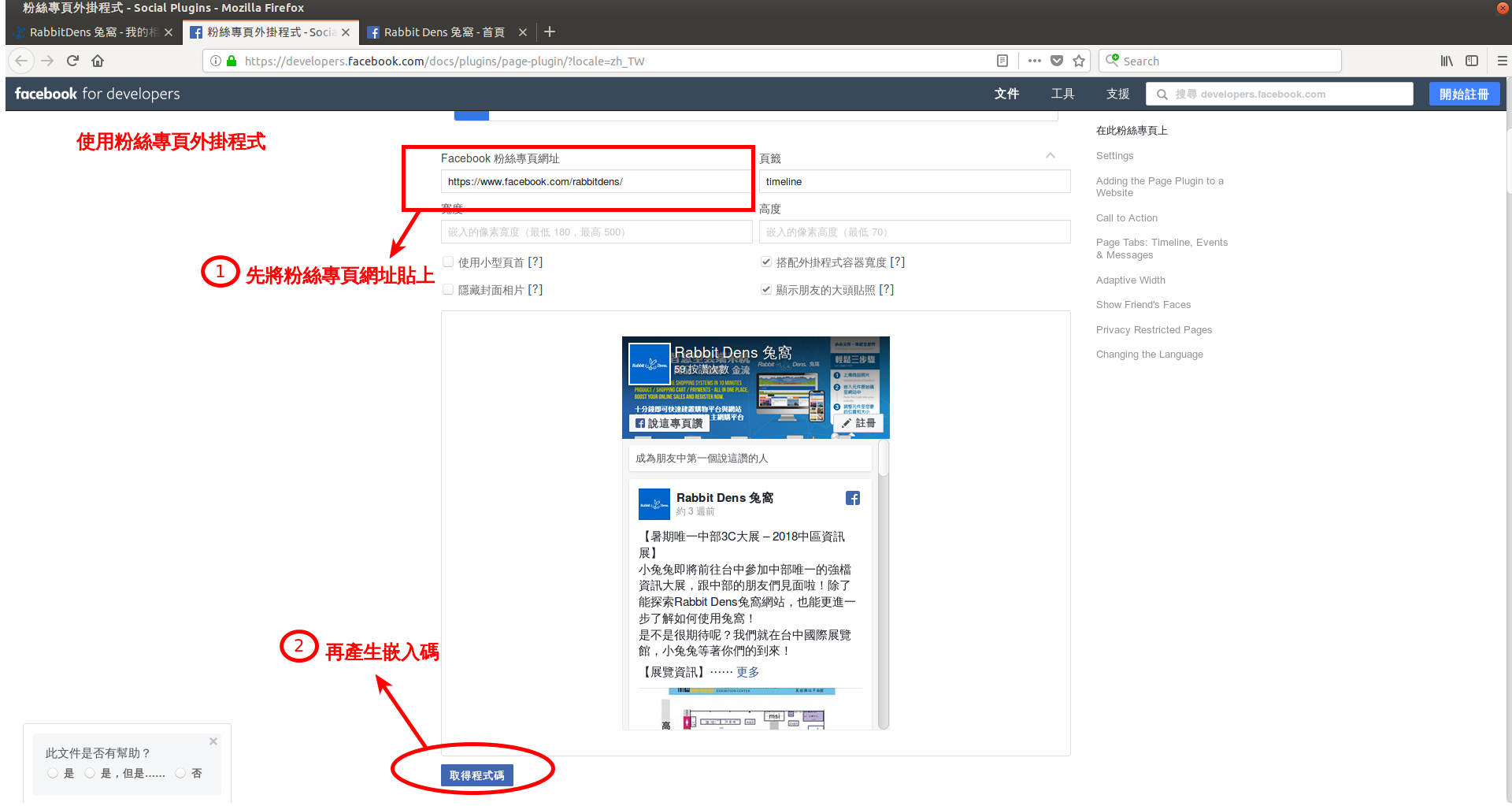
Task: Bookmark this page with the star
Action: tap(1079, 61)
